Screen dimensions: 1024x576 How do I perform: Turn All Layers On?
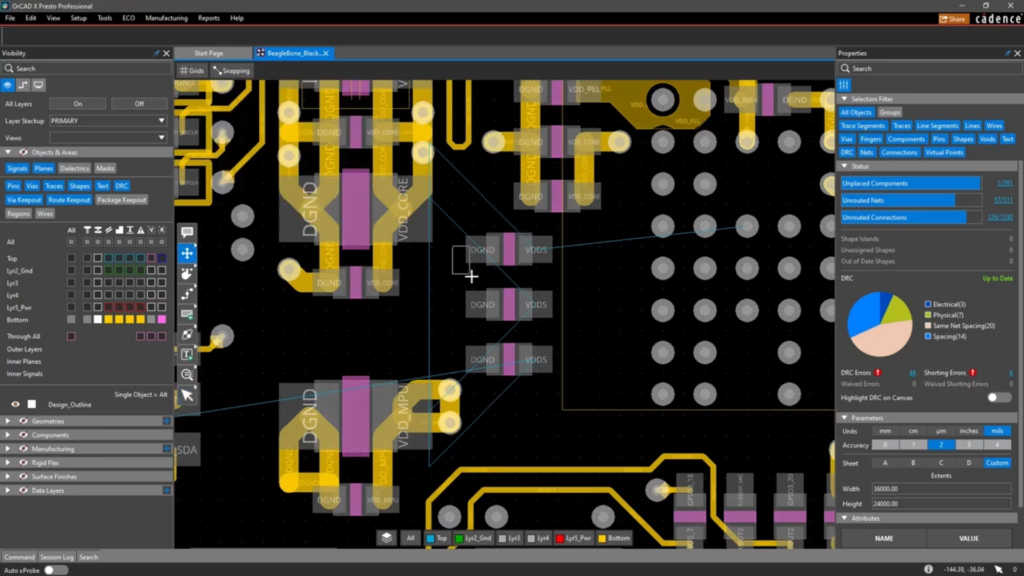click(x=78, y=104)
